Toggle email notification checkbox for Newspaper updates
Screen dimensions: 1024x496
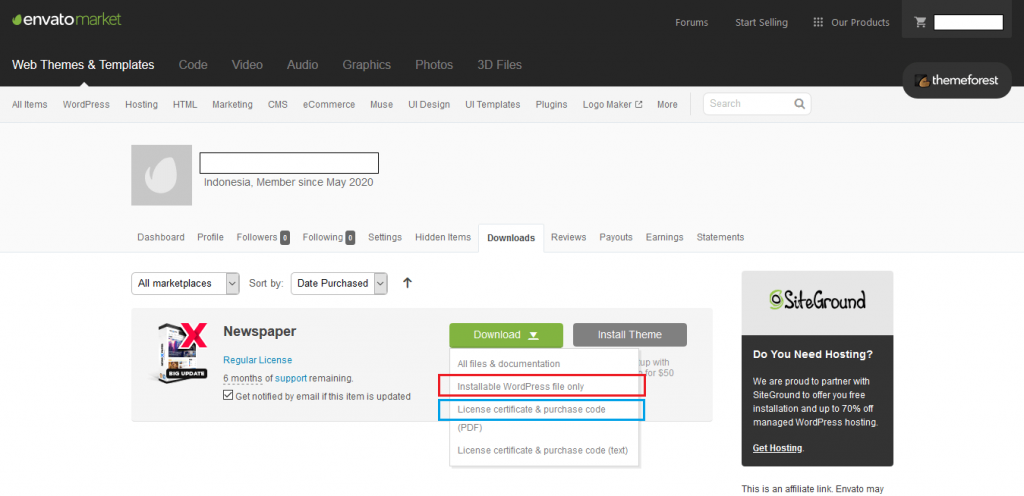click(x=228, y=395)
